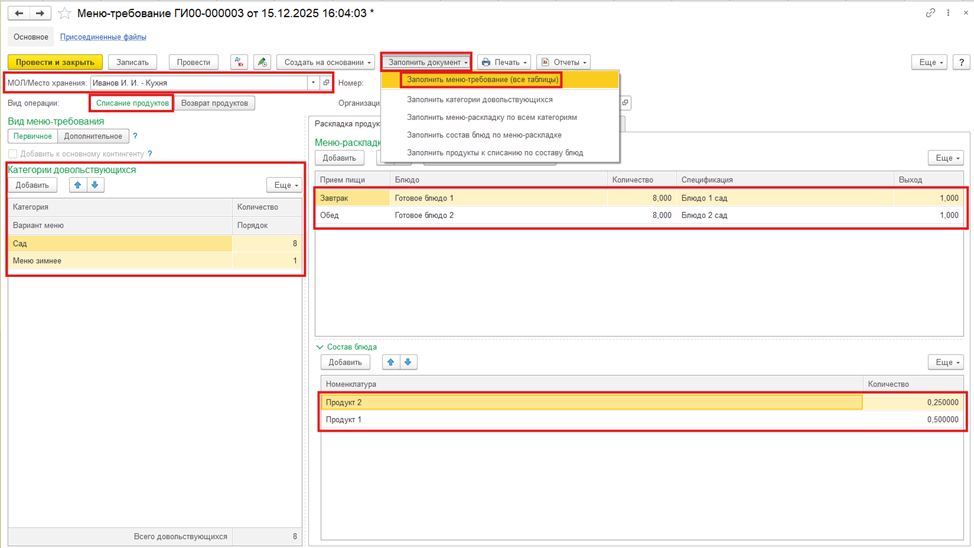974x548 pixels.
Task: Open Еще menu in Меню-раскладка section
Action: tap(946, 158)
